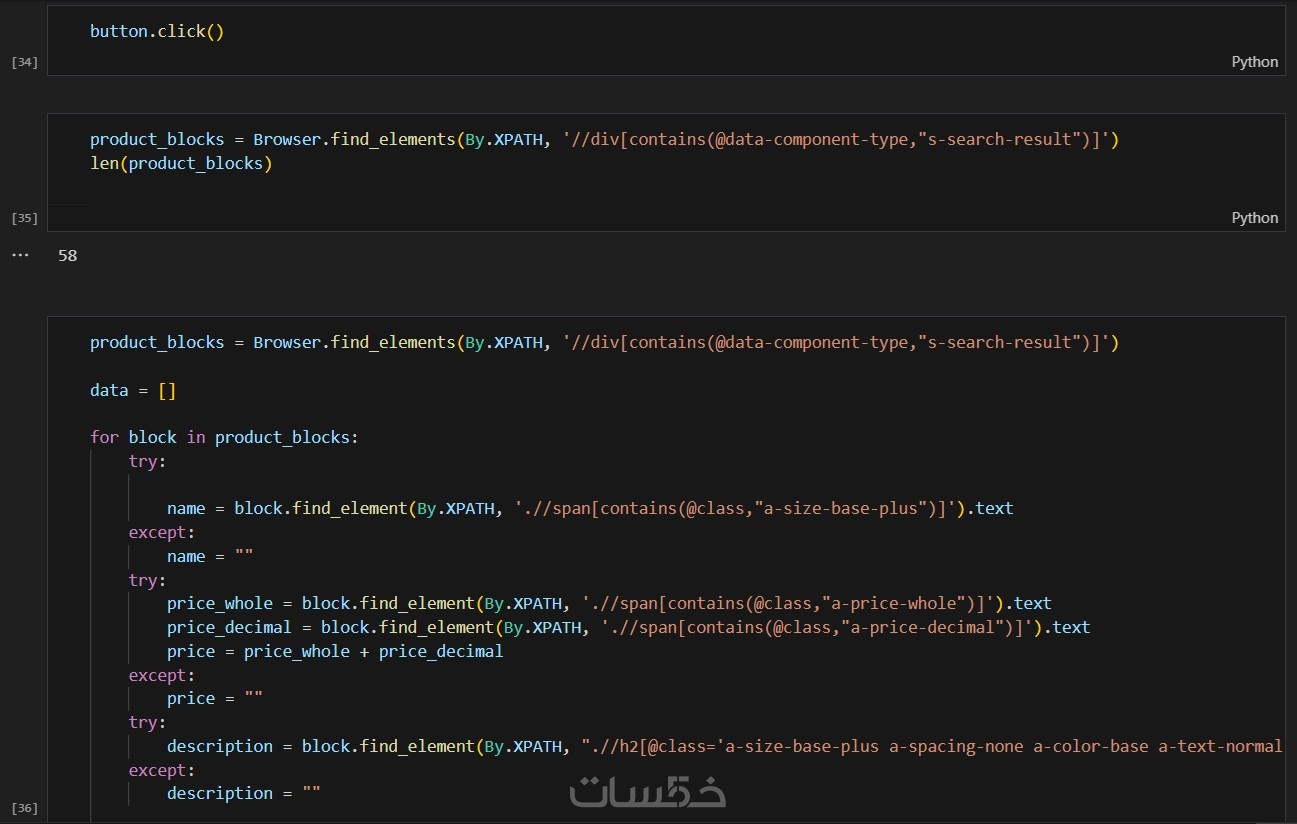This screenshot has width=1297, height=824.
Task: Open the output actions ellipsis beside 58
Action: point(20,255)
